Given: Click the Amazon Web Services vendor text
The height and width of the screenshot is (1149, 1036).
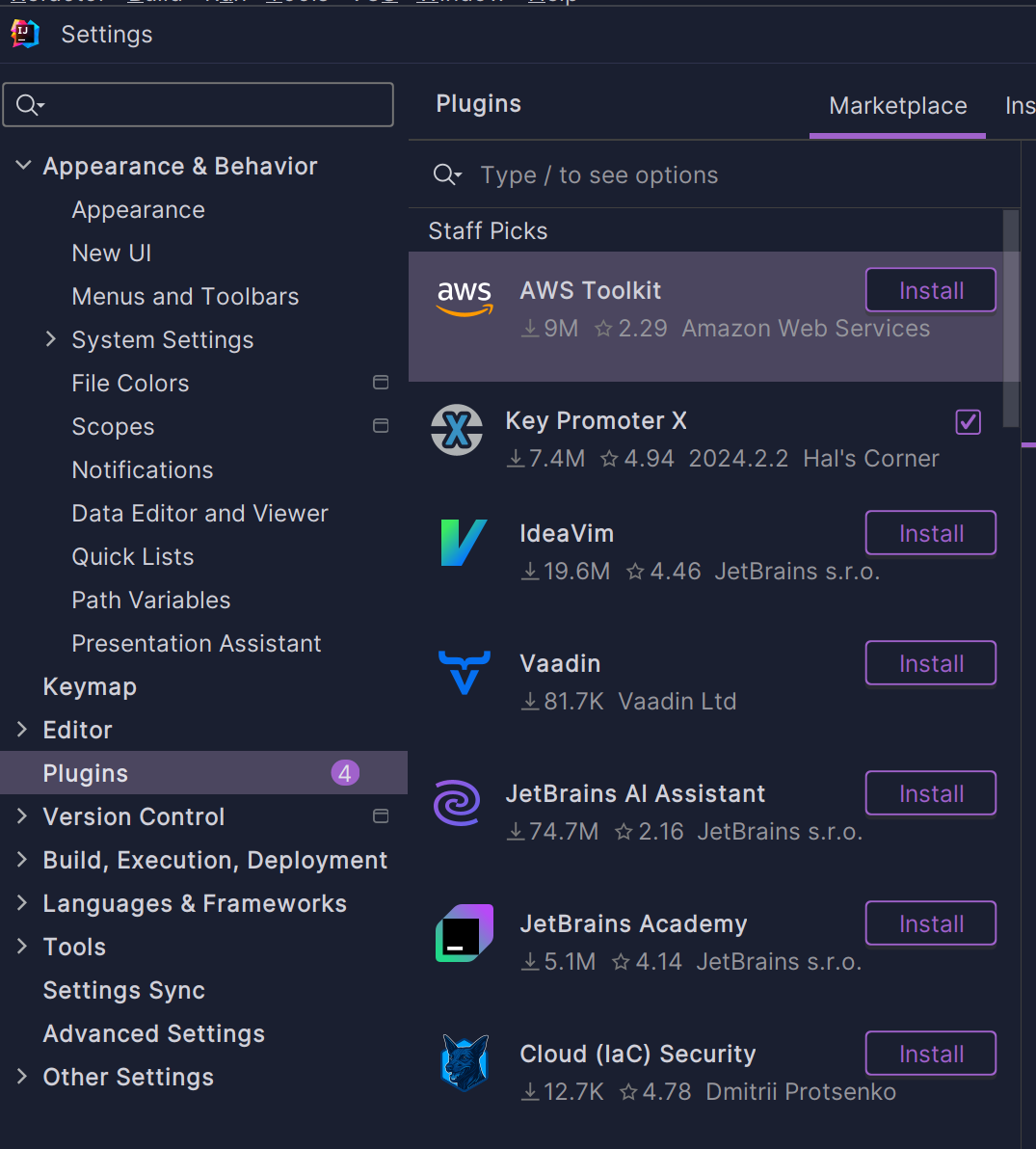Looking at the screenshot, I should 806,329.
